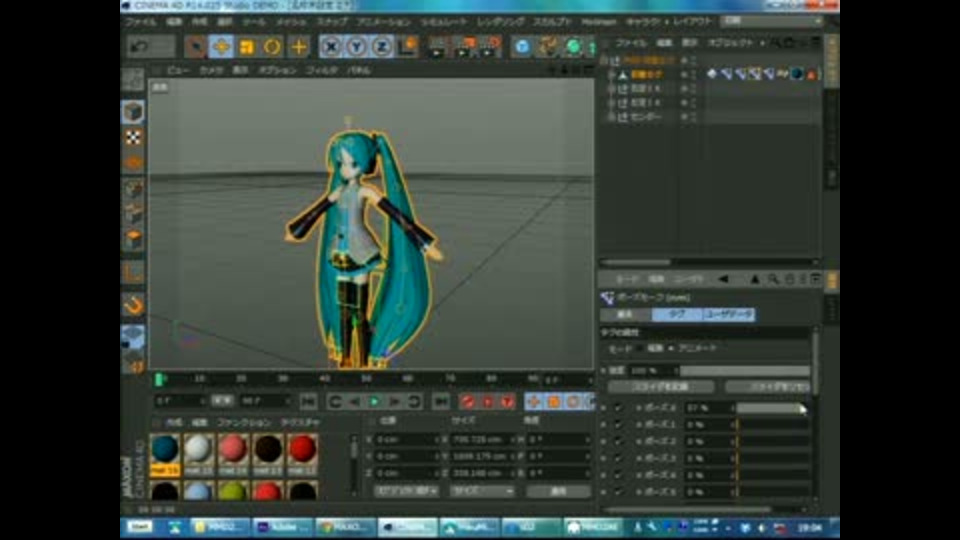Click the Enable Axis L-shaped icon
The height and width of the screenshot is (540, 960).
pos(133,272)
